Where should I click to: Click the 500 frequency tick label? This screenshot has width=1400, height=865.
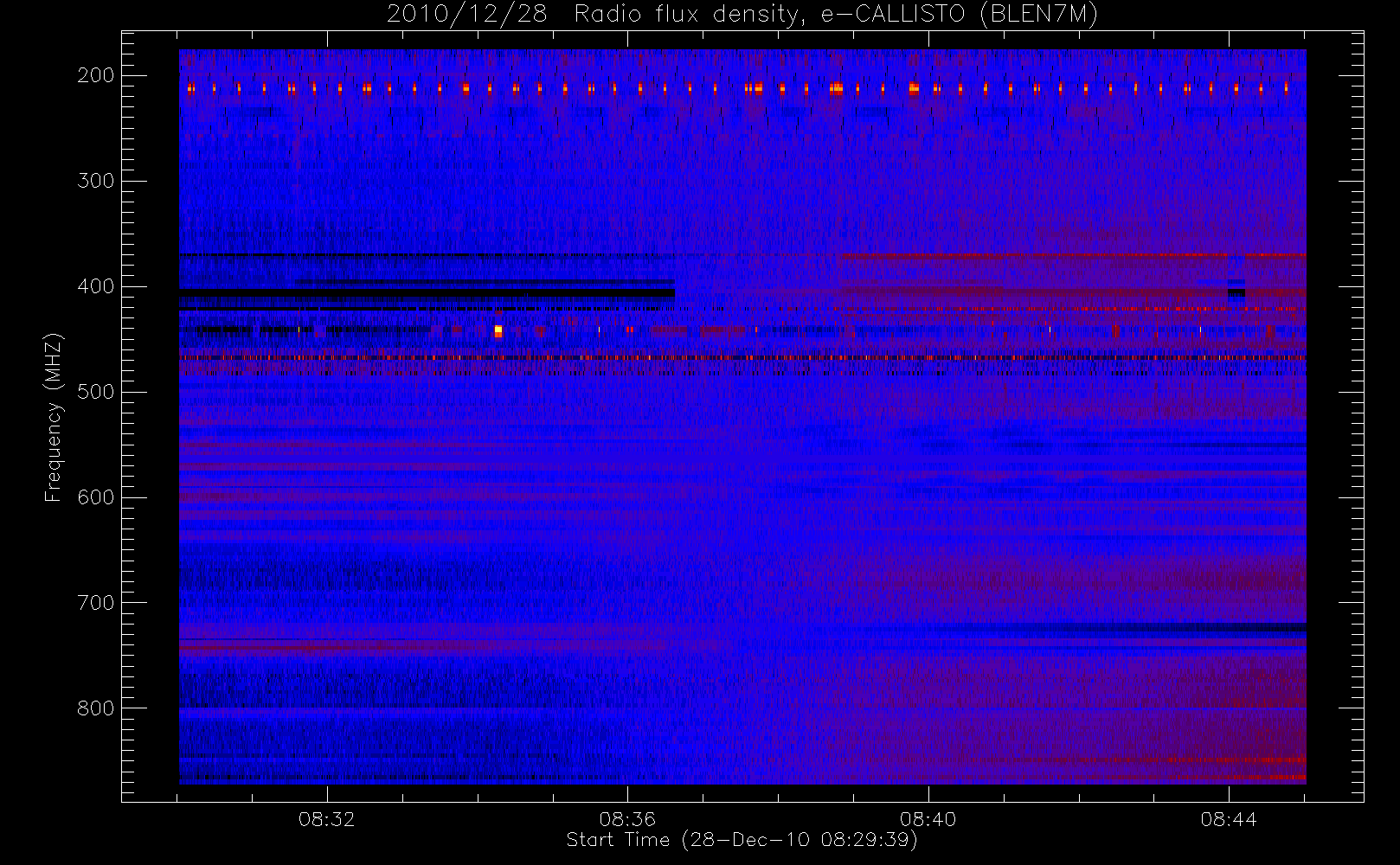(95, 392)
